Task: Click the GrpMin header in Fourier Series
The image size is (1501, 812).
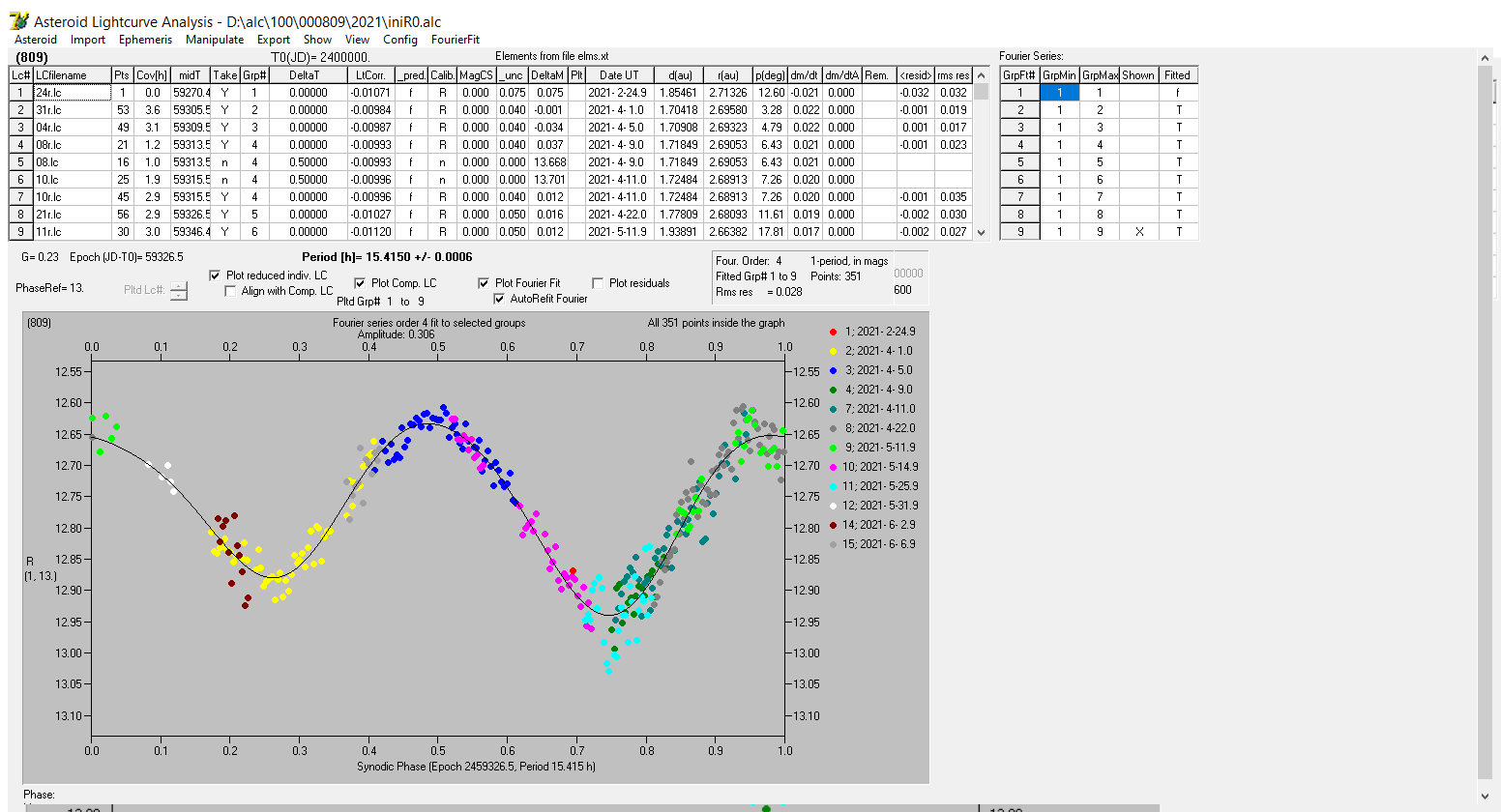Action: coord(1059,75)
